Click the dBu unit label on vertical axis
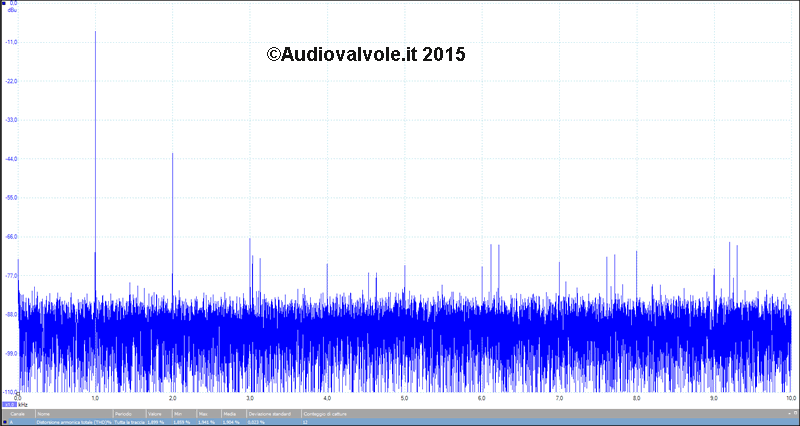This screenshot has height=426, width=800. click(13, 9)
